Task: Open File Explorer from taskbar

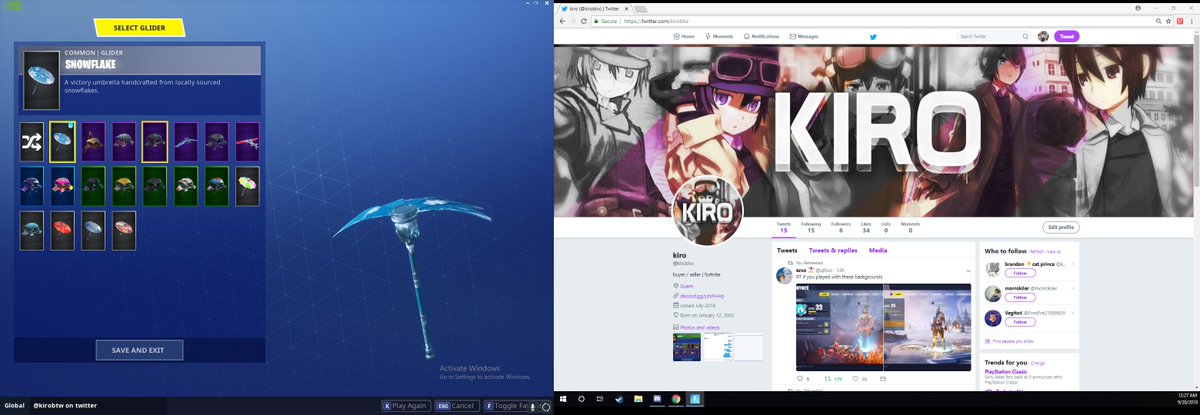Action: click(638, 399)
